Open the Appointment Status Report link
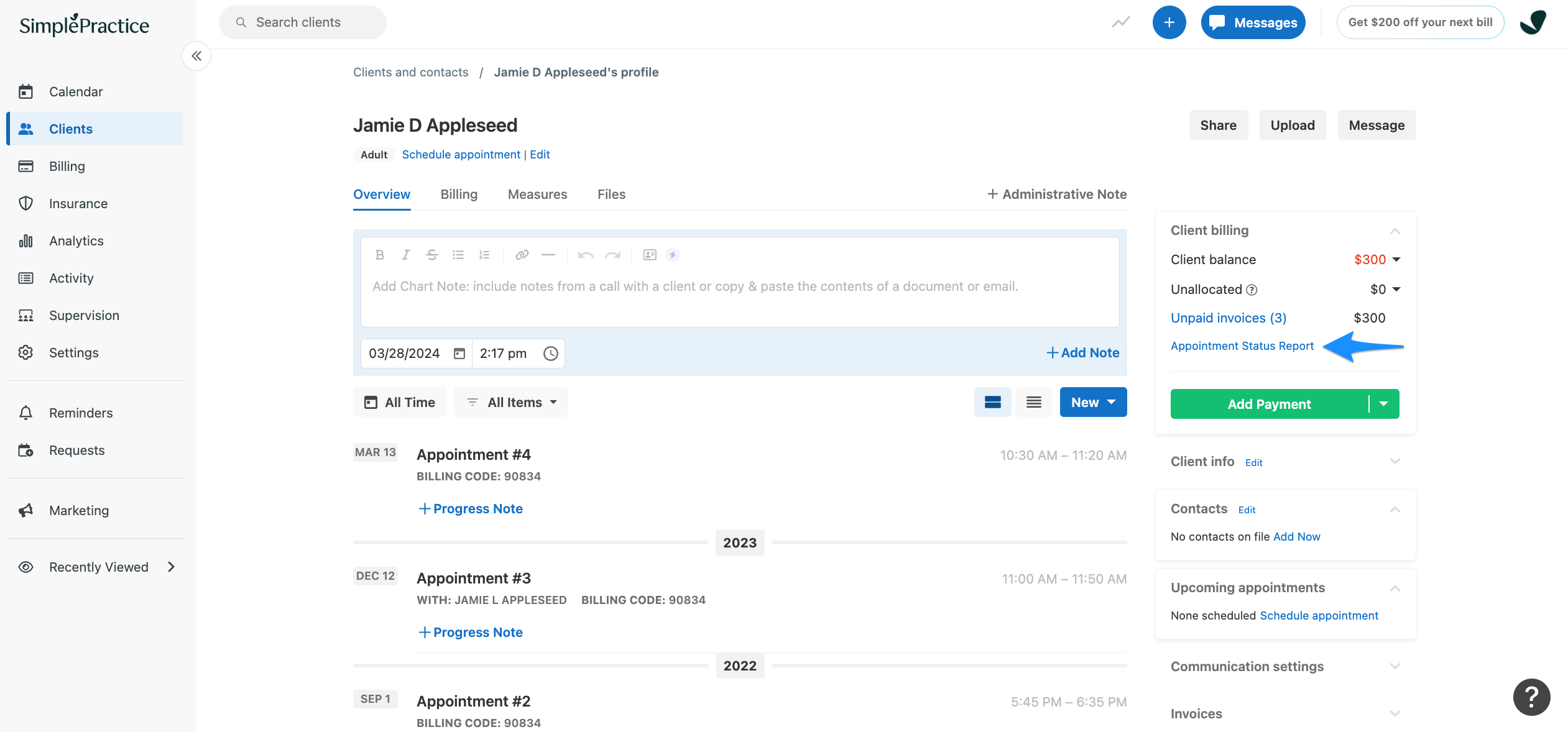Image resolution: width=1568 pixels, height=732 pixels. click(x=1241, y=346)
